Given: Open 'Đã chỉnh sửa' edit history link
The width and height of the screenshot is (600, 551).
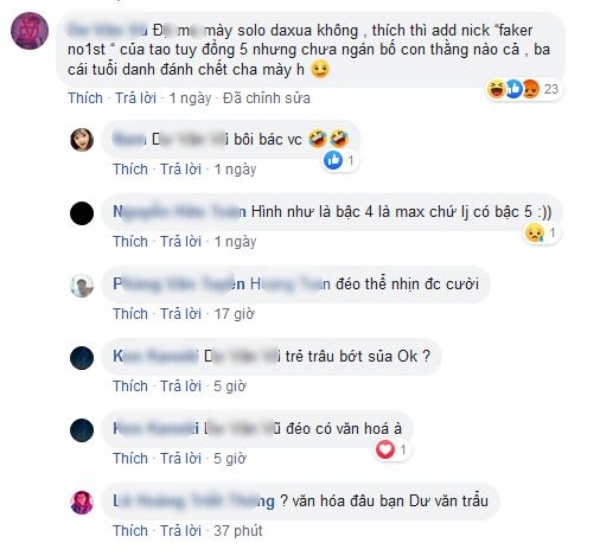Looking at the screenshot, I should (x=266, y=98).
